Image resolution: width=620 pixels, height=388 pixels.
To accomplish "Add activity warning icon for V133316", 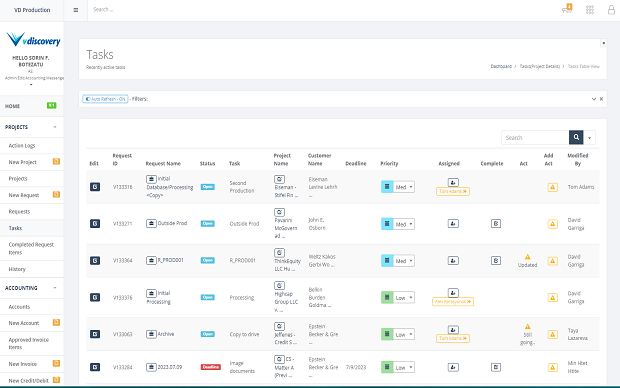I will click(x=552, y=187).
